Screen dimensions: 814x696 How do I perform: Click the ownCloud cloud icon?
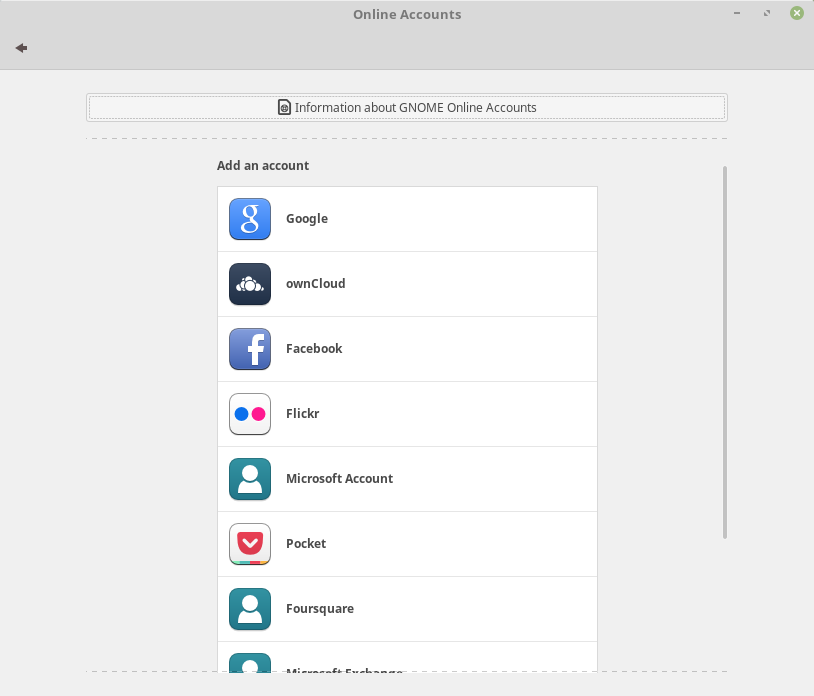[250, 284]
